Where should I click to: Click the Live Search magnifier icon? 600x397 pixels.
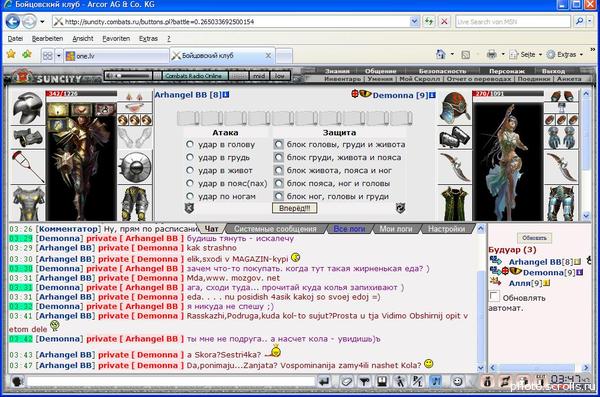[579, 21]
